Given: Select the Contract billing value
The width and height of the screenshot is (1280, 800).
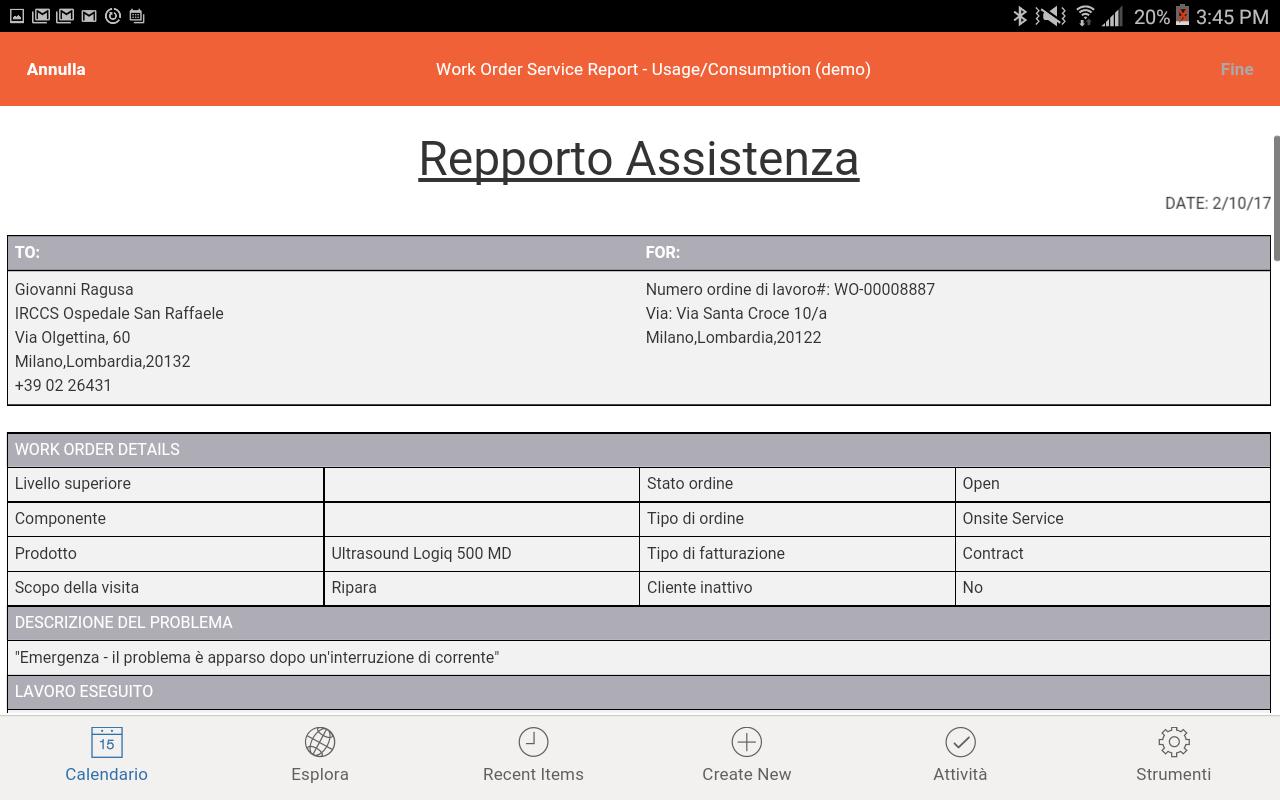Looking at the screenshot, I should pos(993,553).
